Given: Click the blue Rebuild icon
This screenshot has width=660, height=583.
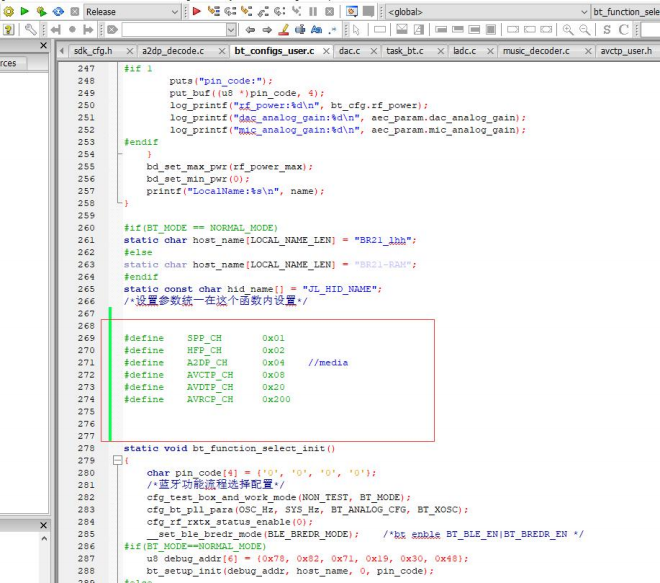Looking at the screenshot, I should click(58, 12).
